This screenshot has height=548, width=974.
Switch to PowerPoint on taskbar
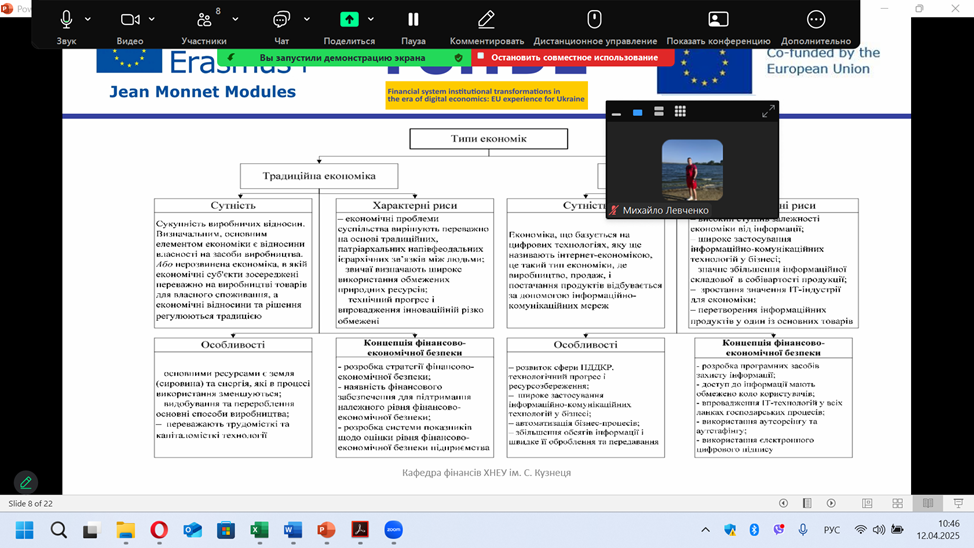tap(326, 530)
